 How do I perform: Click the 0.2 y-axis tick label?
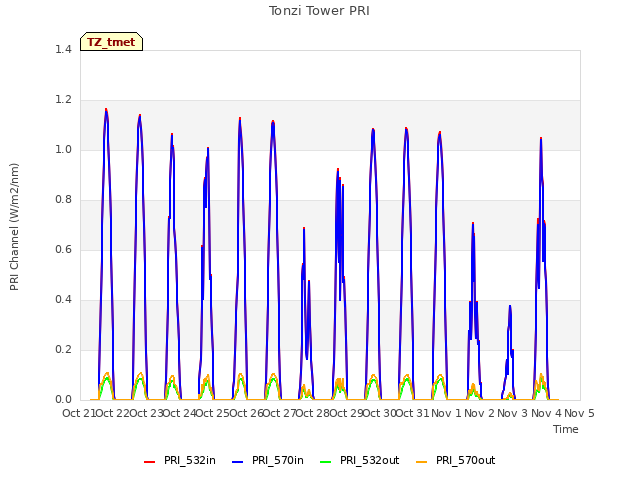(63, 349)
